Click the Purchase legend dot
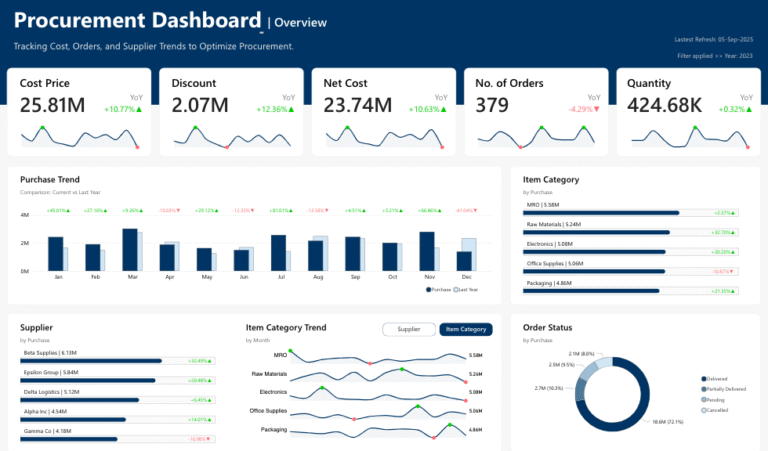Screen dimensions: 768x451 coord(429,289)
